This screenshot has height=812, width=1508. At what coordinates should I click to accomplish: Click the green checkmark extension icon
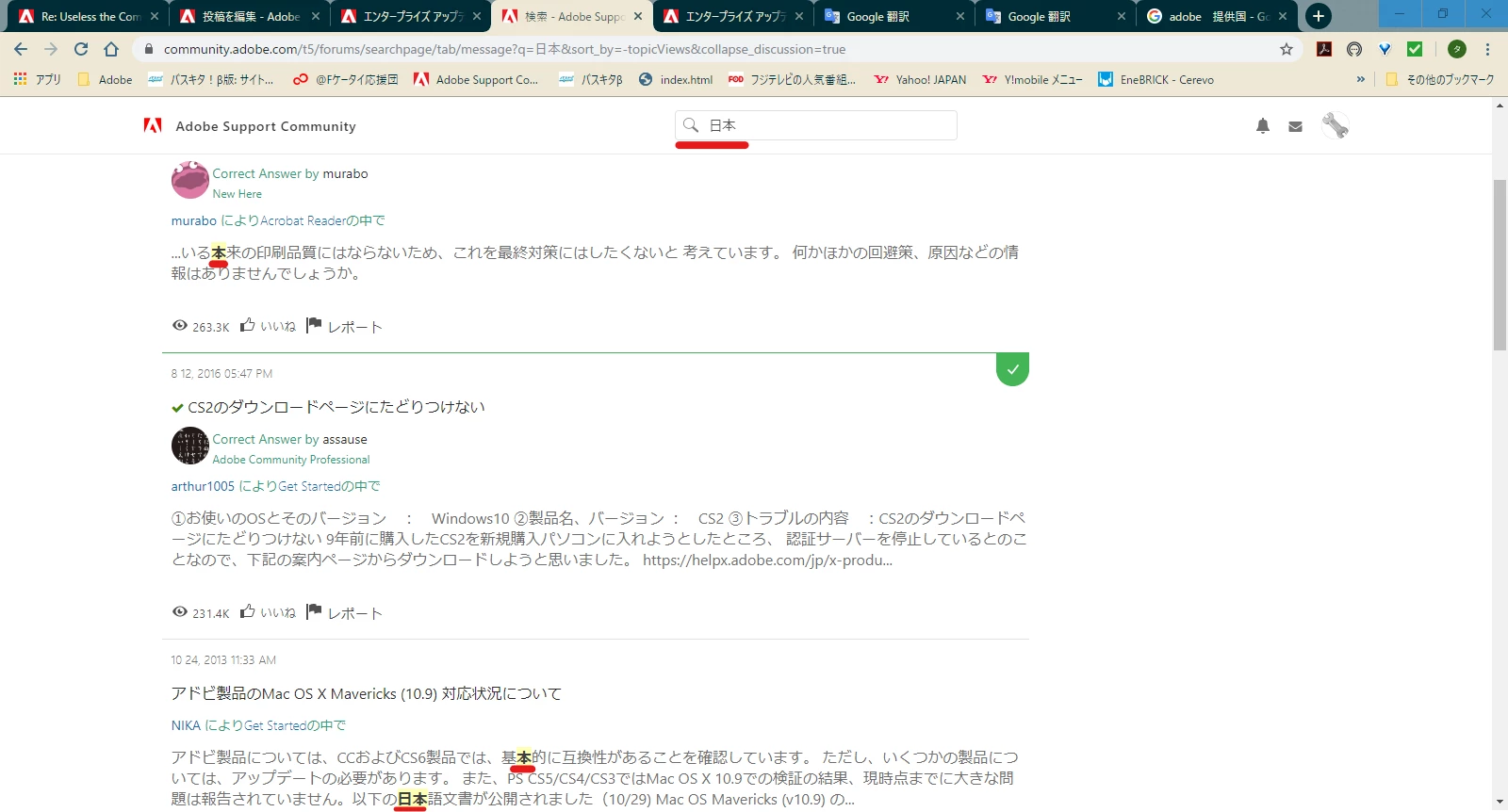[x=1415, y=49]
